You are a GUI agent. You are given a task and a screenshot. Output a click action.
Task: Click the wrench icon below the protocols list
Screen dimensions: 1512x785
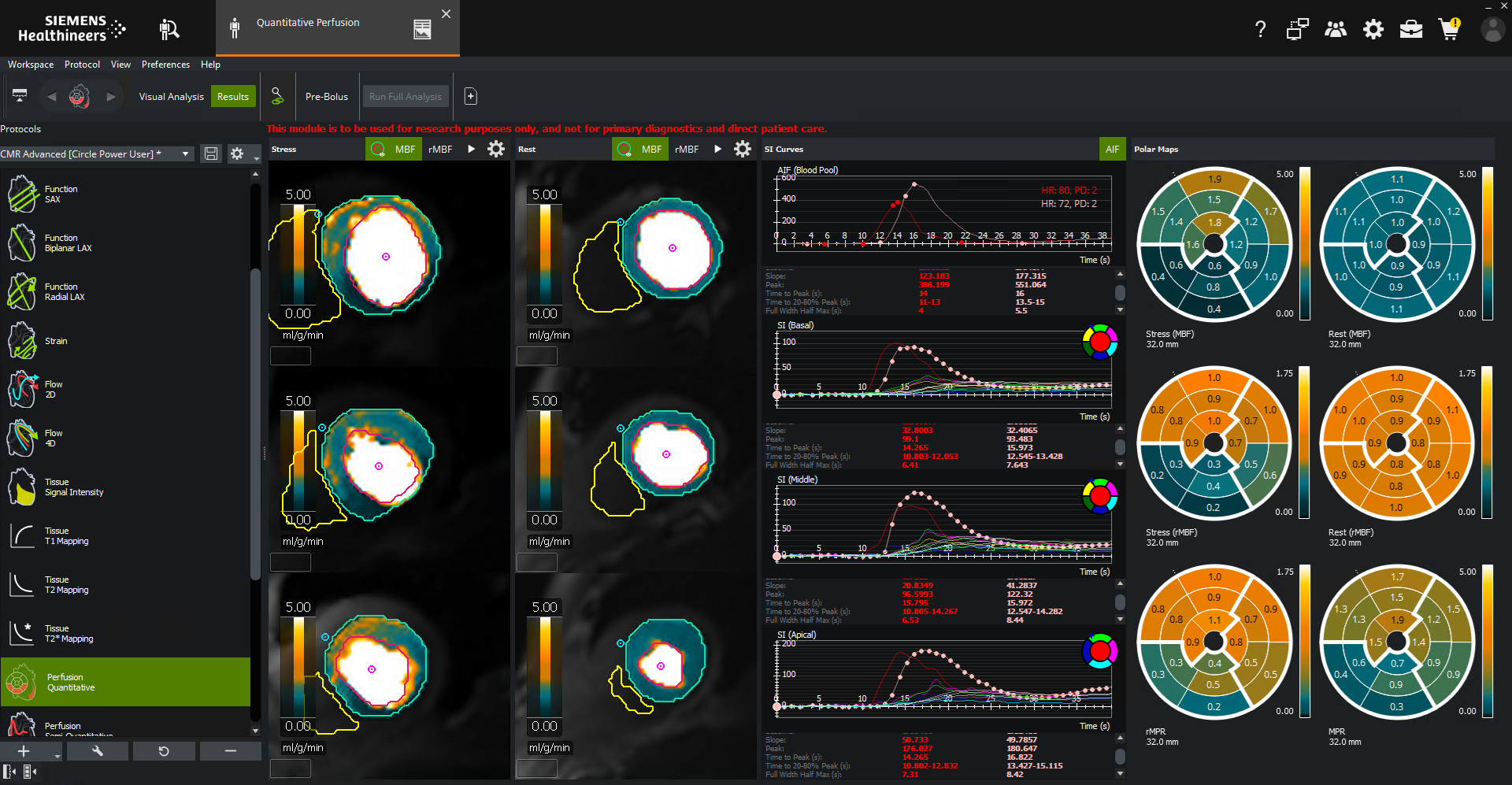click(97, 751)
